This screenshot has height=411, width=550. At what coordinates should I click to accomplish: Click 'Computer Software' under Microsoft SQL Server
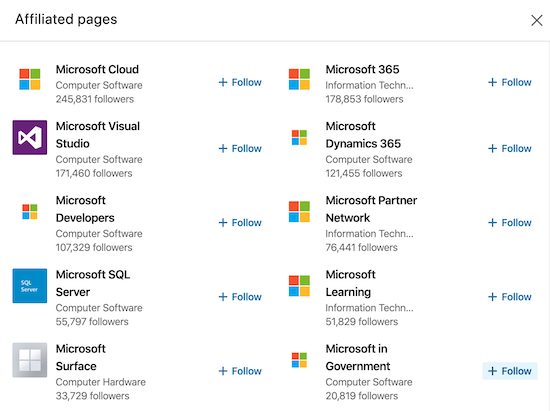coord(99,308)
